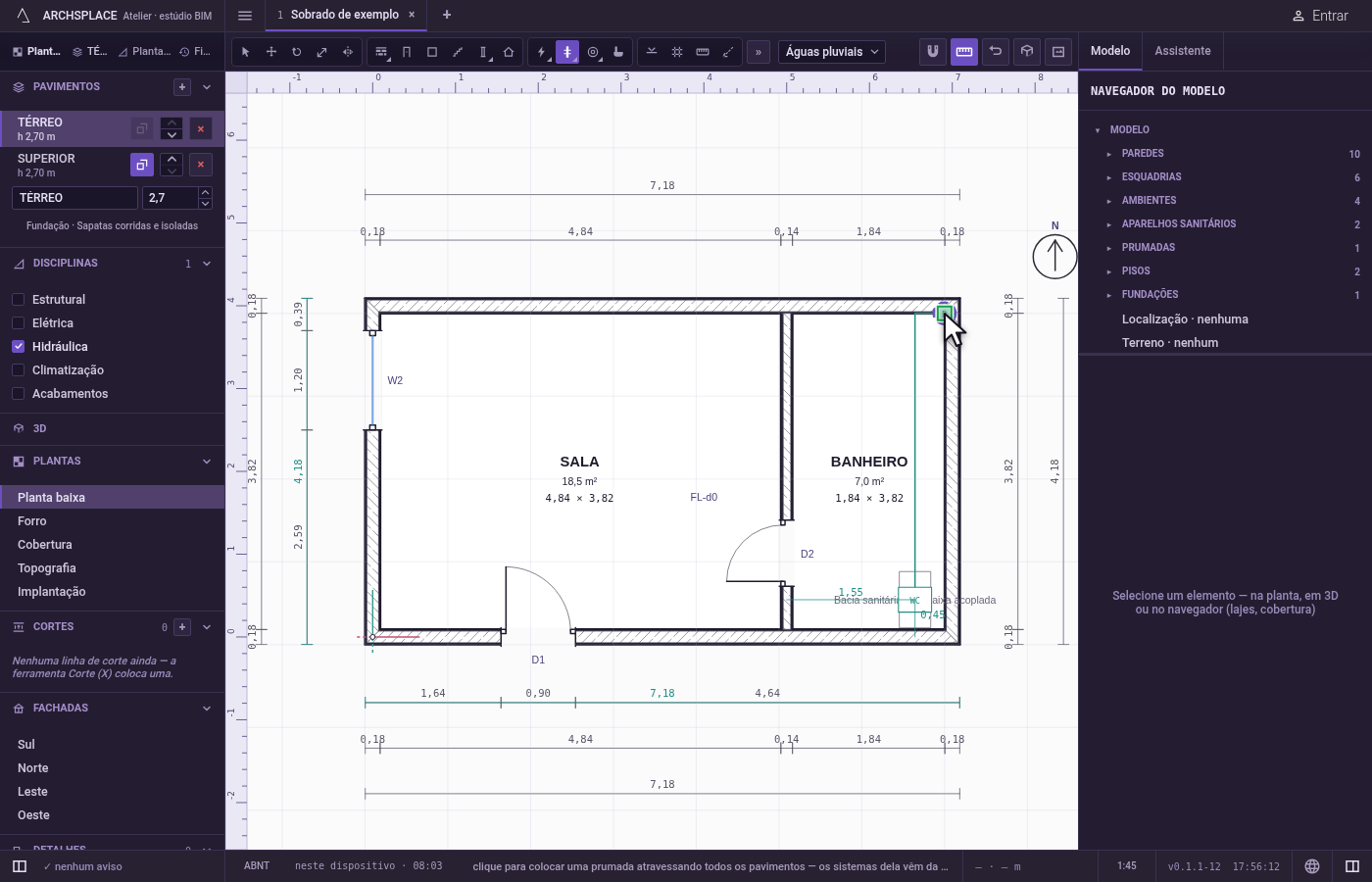Delete the SUPERIOR floor
Screen dimensions: 1372x882
point(201,165)
